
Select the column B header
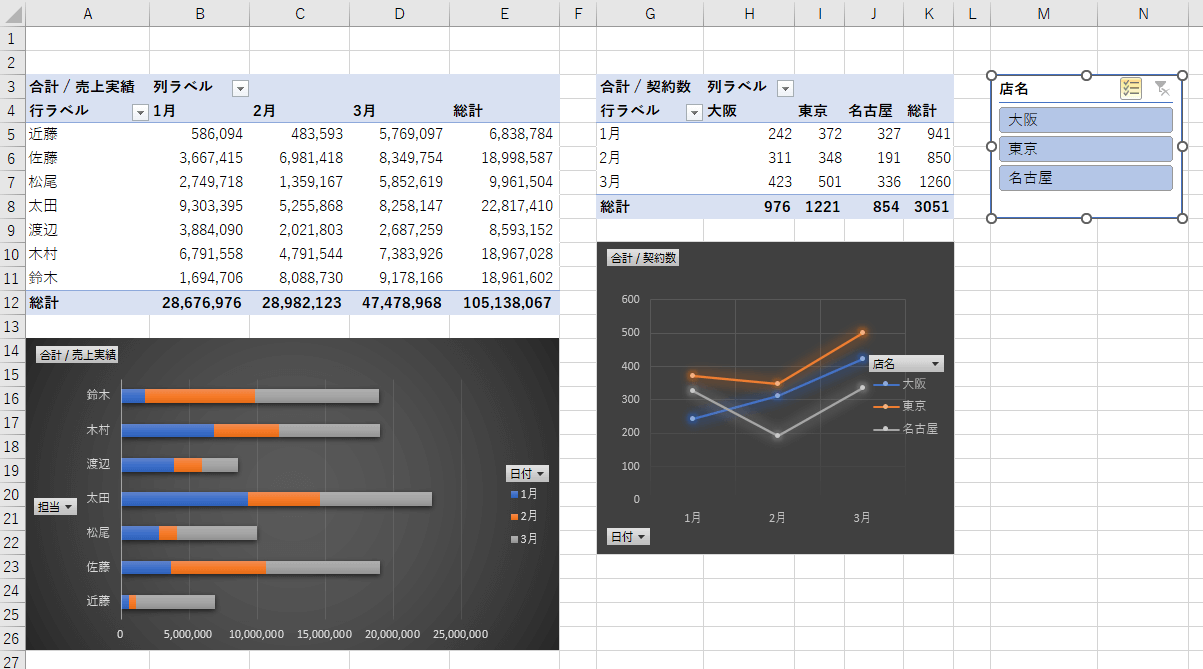[x=200, y=13]
